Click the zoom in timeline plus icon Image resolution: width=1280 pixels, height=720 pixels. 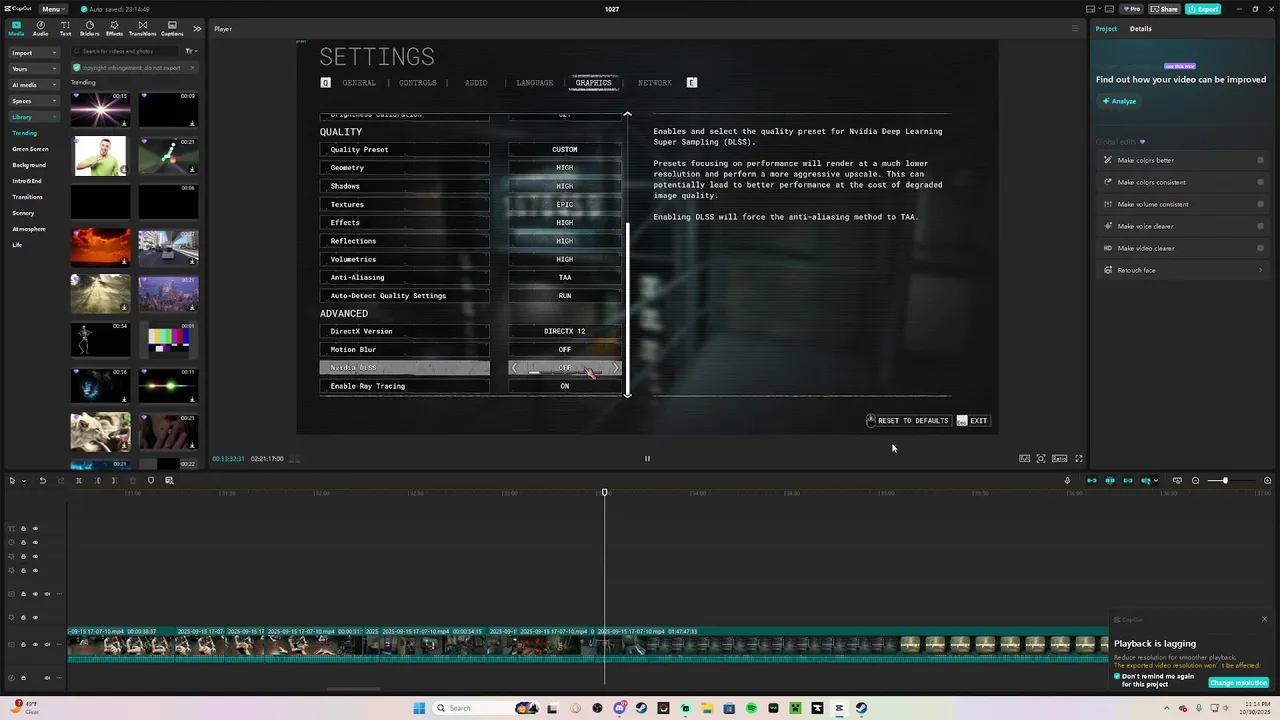coord(1268,480)
